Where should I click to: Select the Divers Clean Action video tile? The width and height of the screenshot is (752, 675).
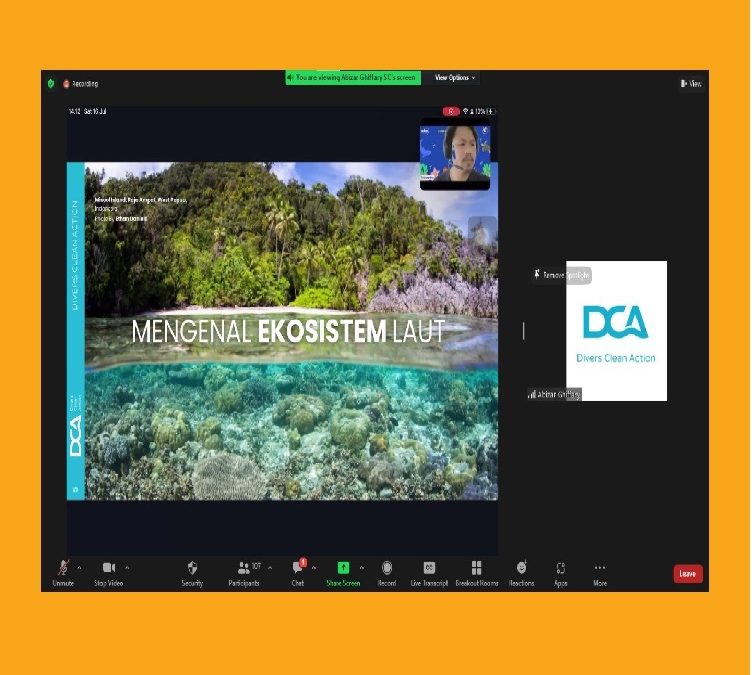tap(616, 331)
